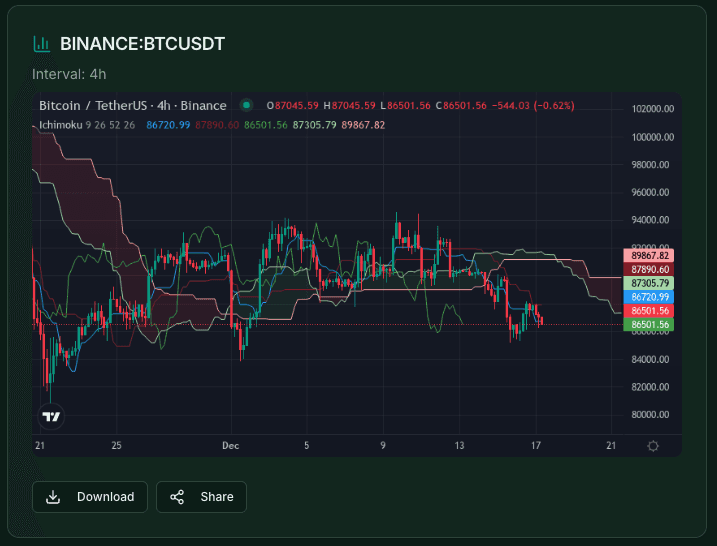The image size is (717, 546).
Task: Click the Download button
Action: [90, 497]
